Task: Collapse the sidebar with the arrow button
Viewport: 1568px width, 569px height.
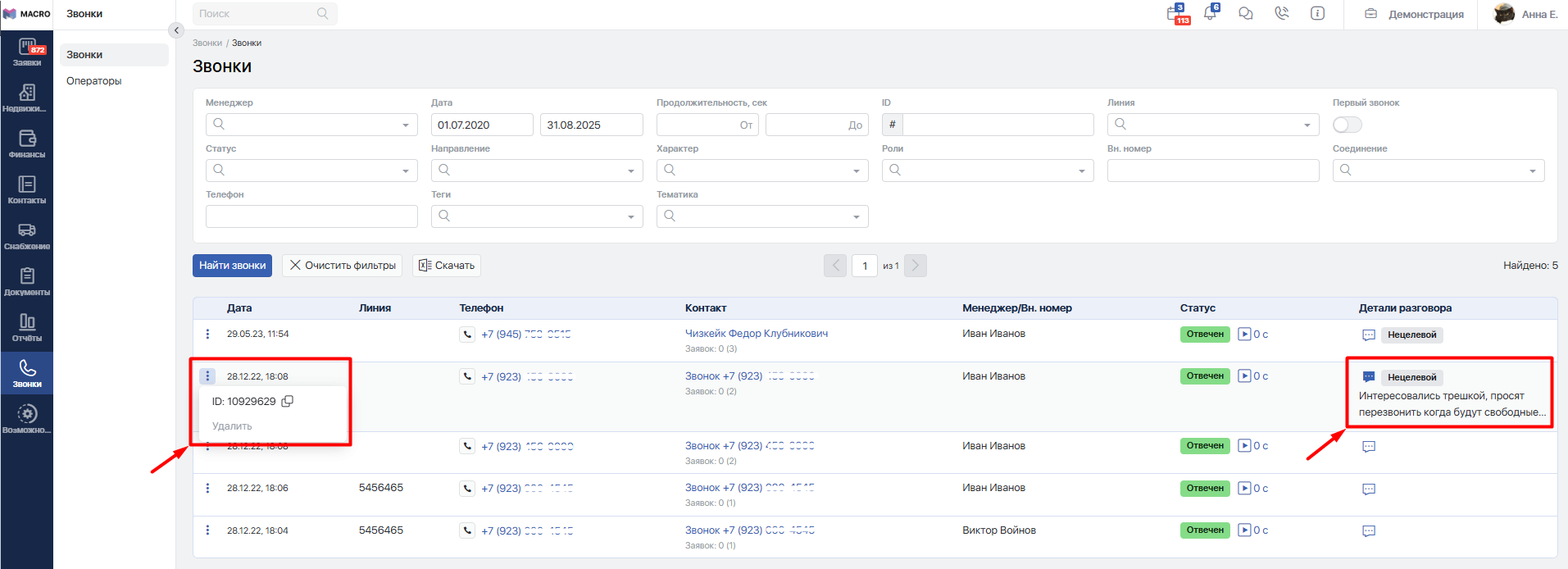Action: (176, 30)
